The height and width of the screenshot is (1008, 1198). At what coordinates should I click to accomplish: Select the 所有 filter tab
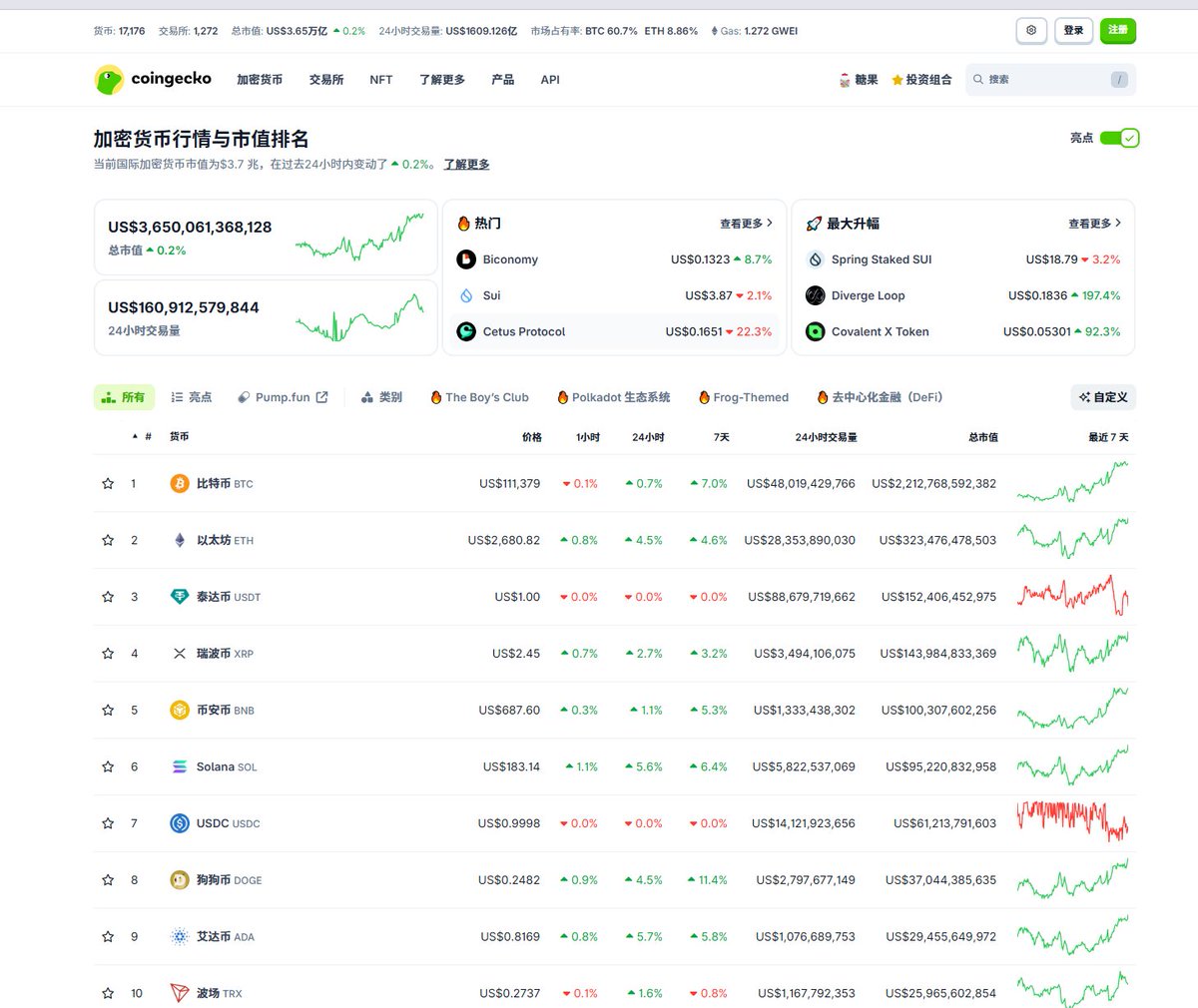click(x=124, y=397)
